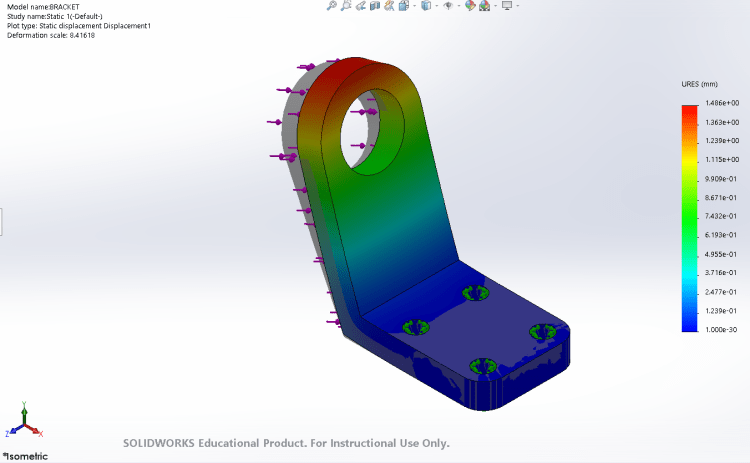Viewport: 750px width, 463px height.
Task: Expand the View Orientation dropdown arrow
Action: pos(414,6)
